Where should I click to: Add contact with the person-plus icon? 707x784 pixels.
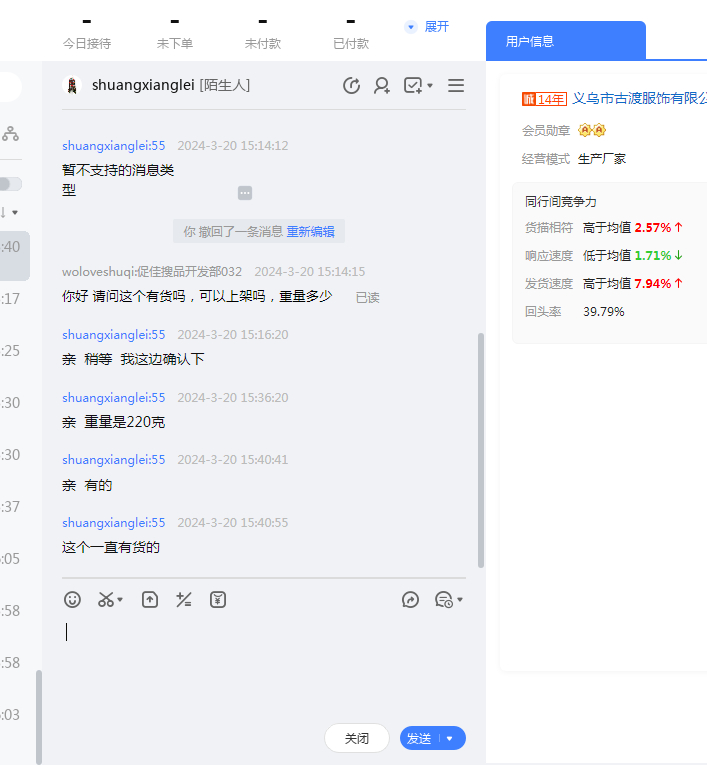click(382, 86)
